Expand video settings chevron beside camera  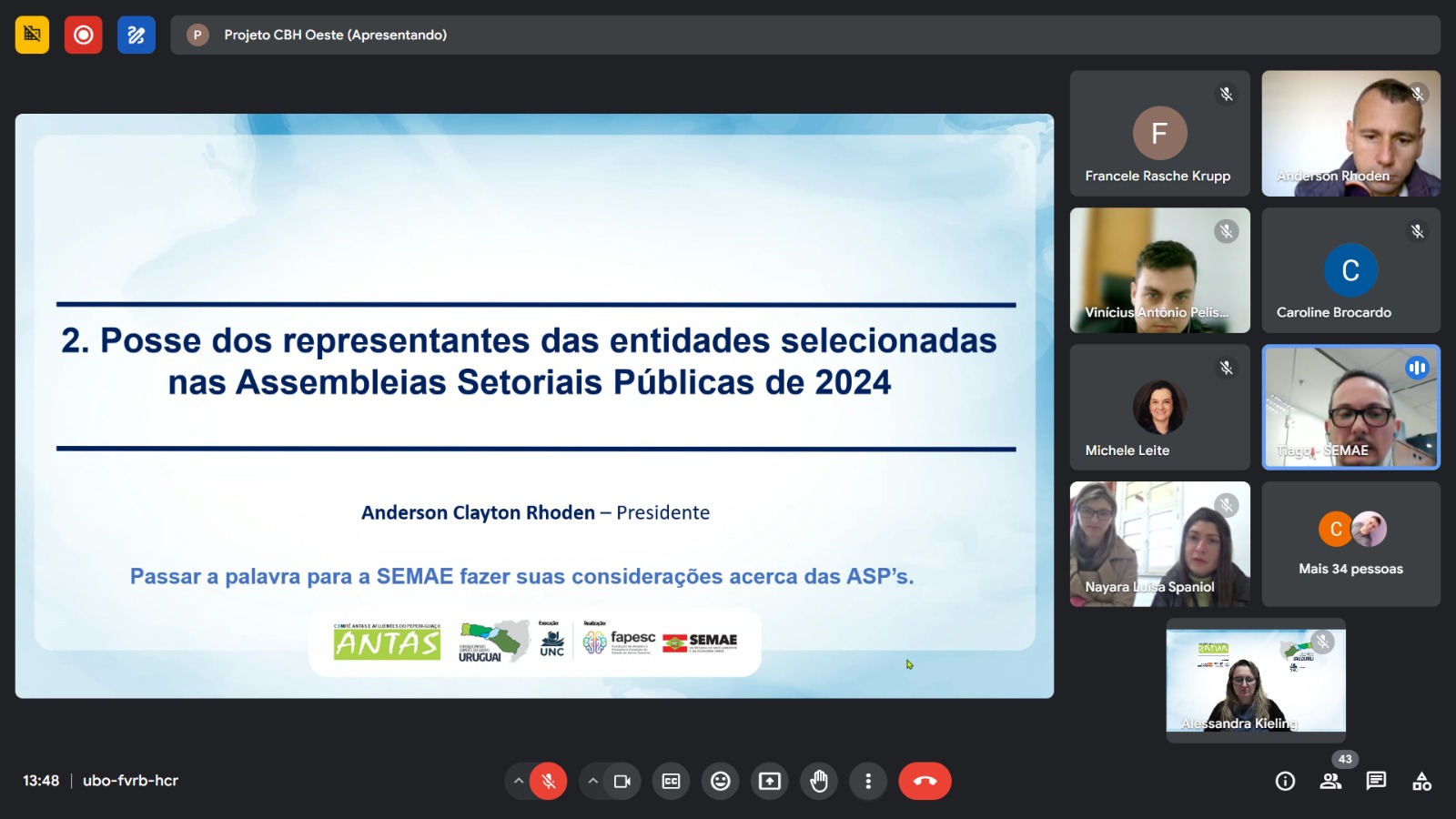coord(593,781)
